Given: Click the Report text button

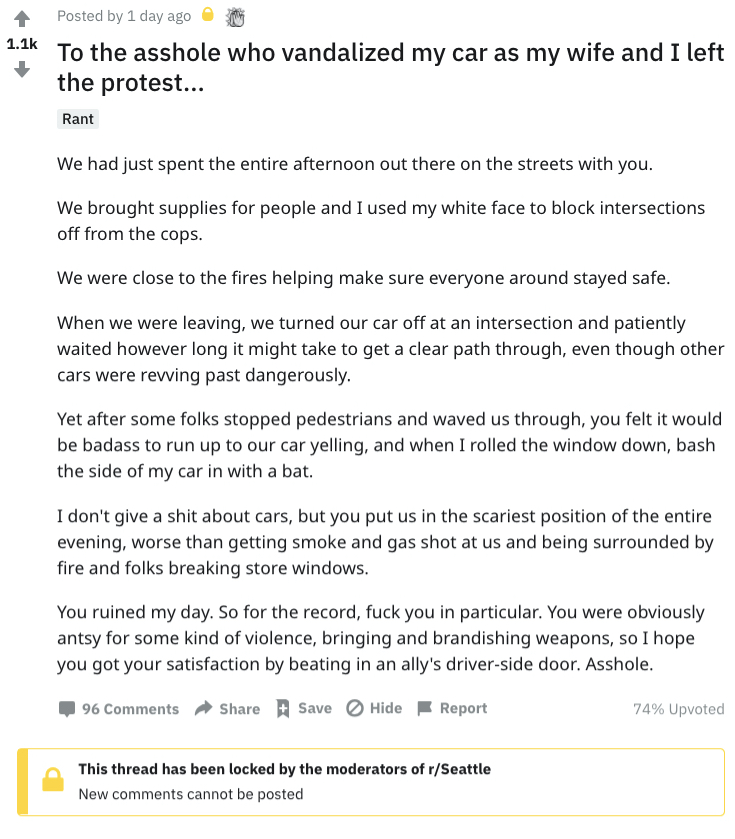Looking at the screenshot, I should 464,708.
